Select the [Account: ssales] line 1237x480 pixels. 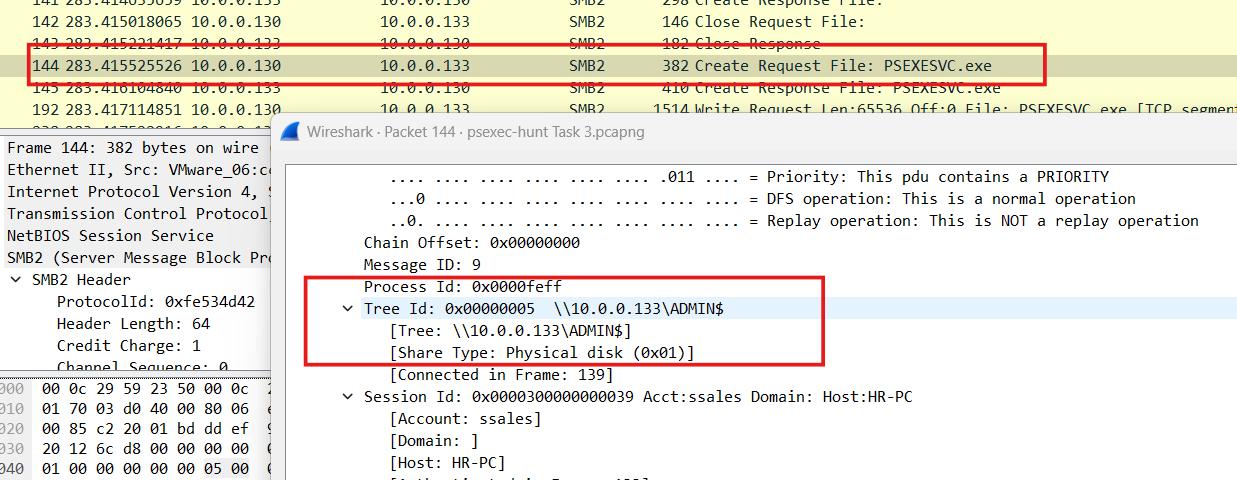point(465,419)
